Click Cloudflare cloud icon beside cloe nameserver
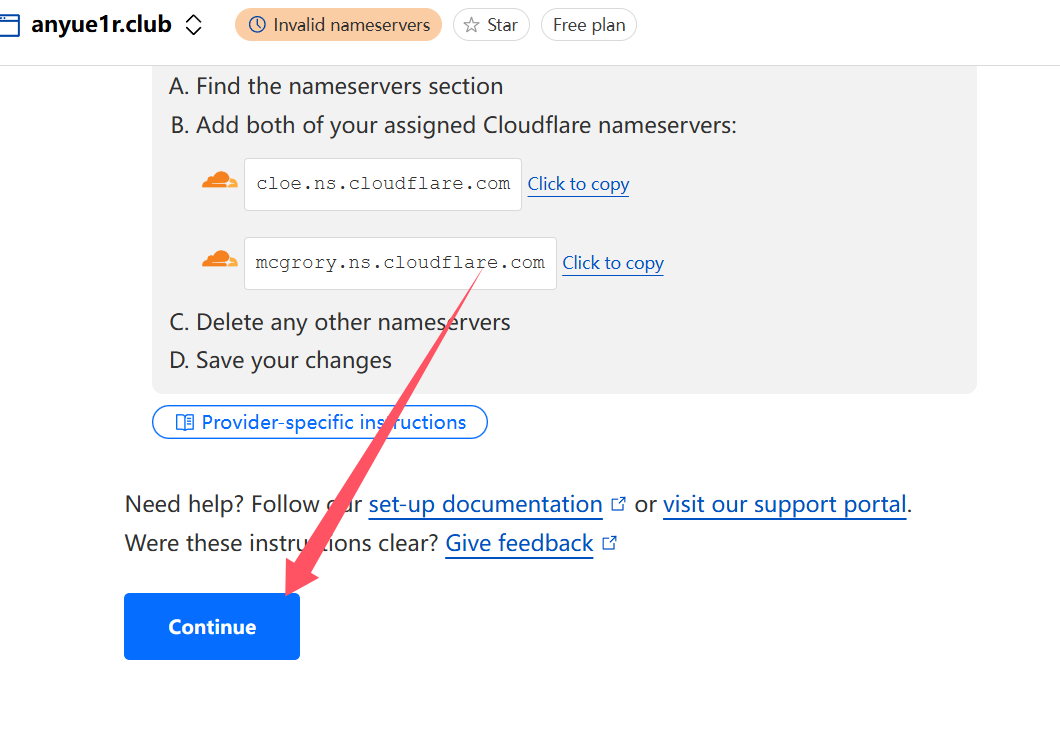1060x734 pixels. [x=220, y=181]
